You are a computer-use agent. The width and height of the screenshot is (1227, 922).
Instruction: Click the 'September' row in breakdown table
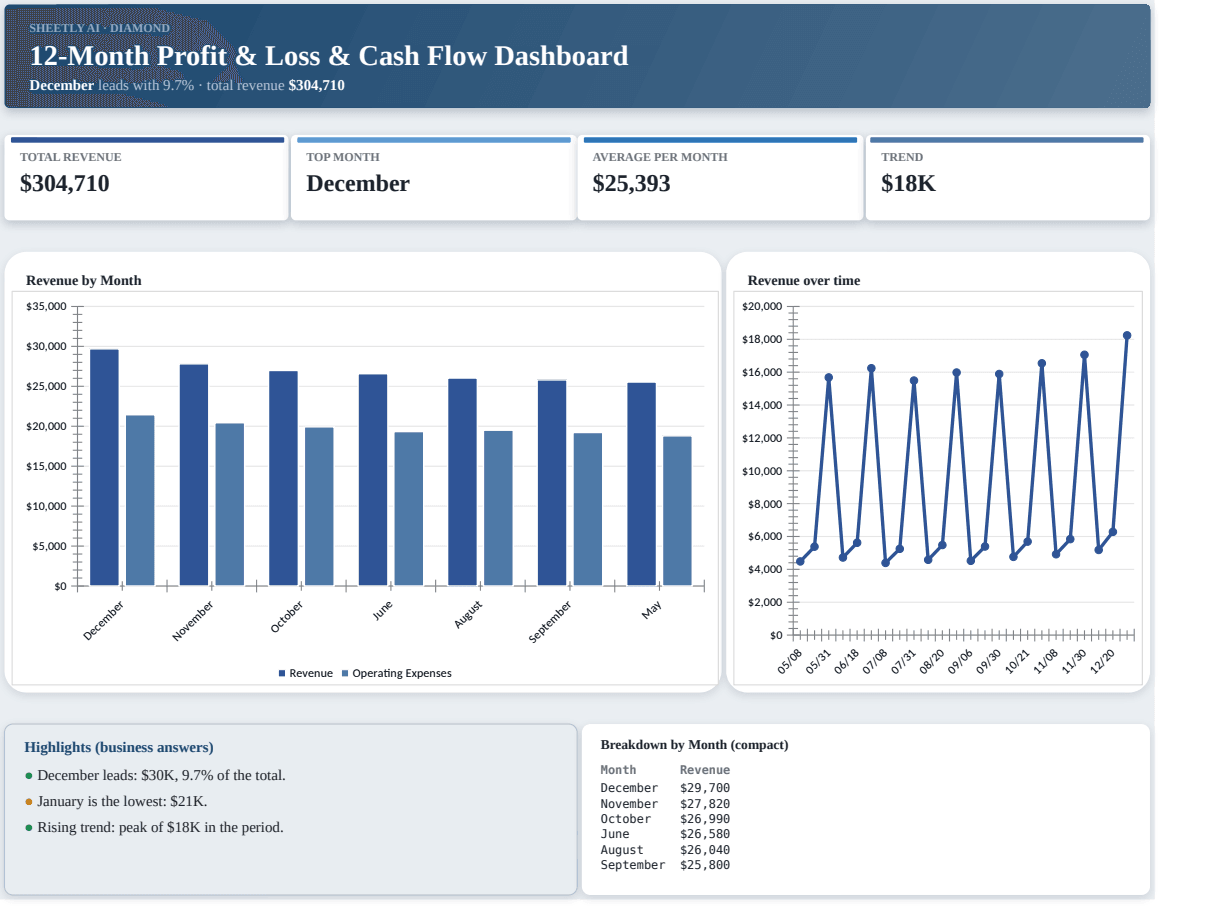pos(665,865)
